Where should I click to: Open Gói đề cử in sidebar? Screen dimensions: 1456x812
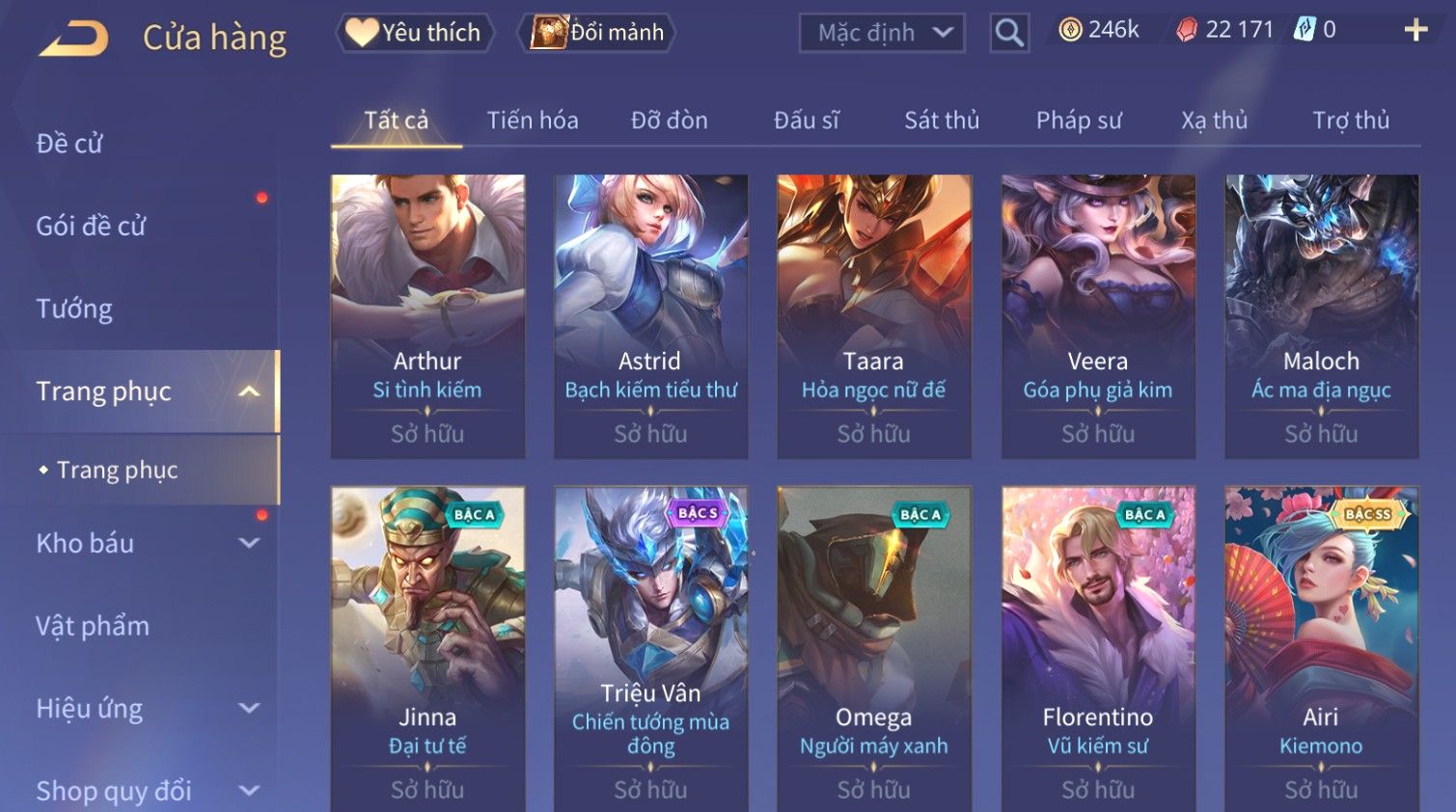[91, 227]
